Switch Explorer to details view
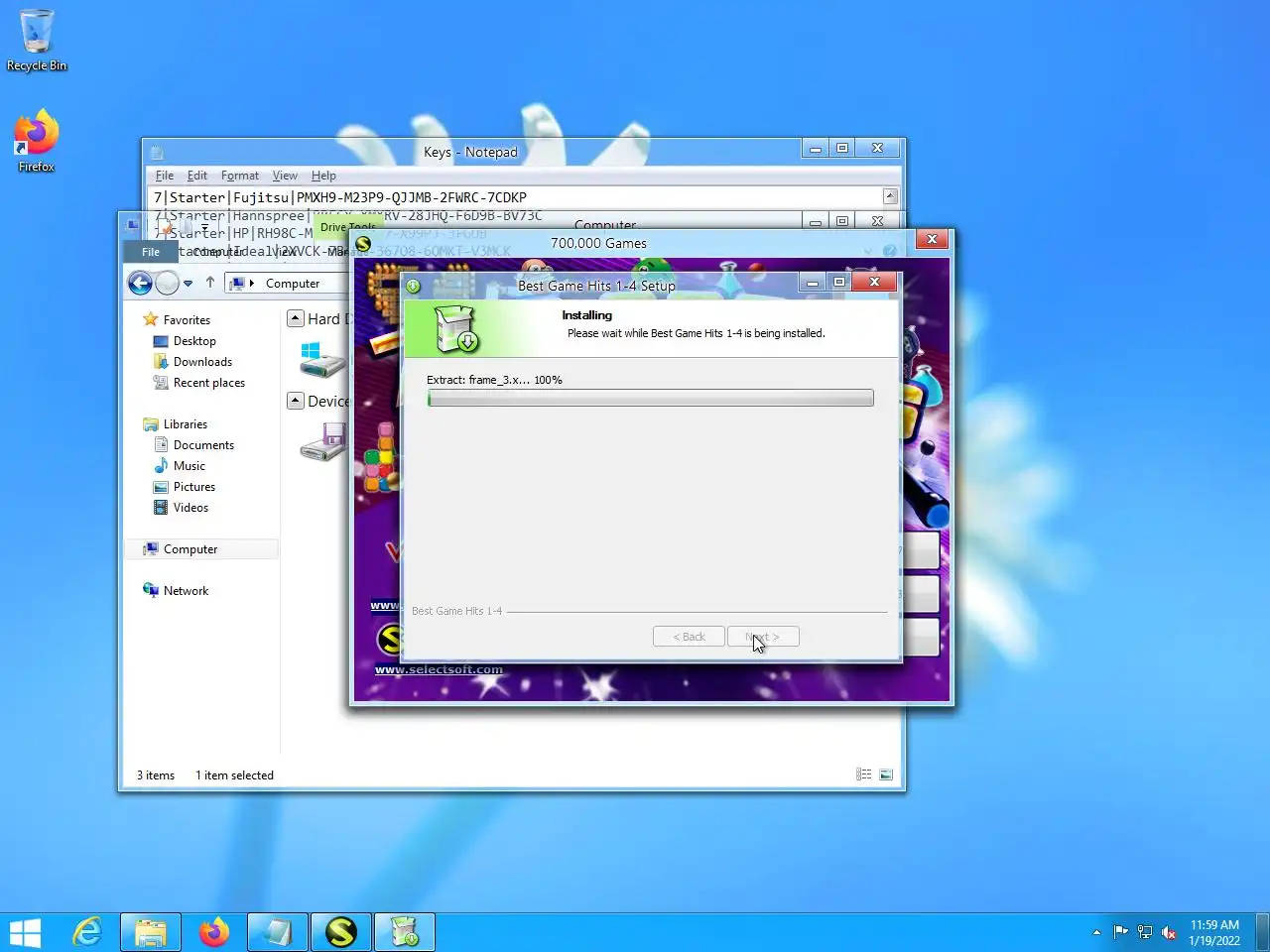 864,774
